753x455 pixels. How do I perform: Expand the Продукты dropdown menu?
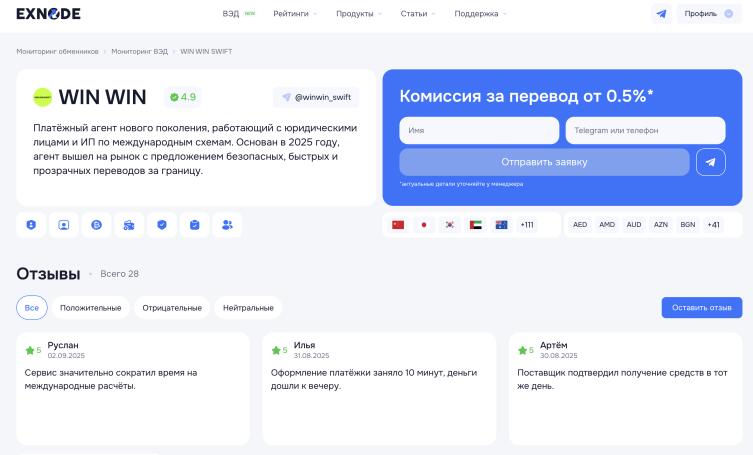click(359, 14)
